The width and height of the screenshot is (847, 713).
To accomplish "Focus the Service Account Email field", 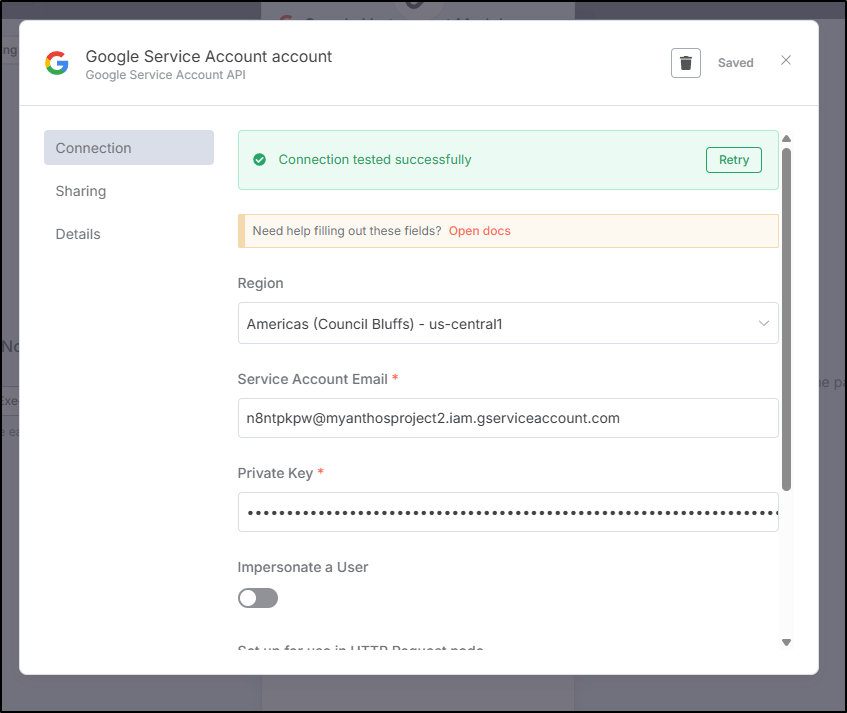I will pyautogui.click(x=508, y=418).
